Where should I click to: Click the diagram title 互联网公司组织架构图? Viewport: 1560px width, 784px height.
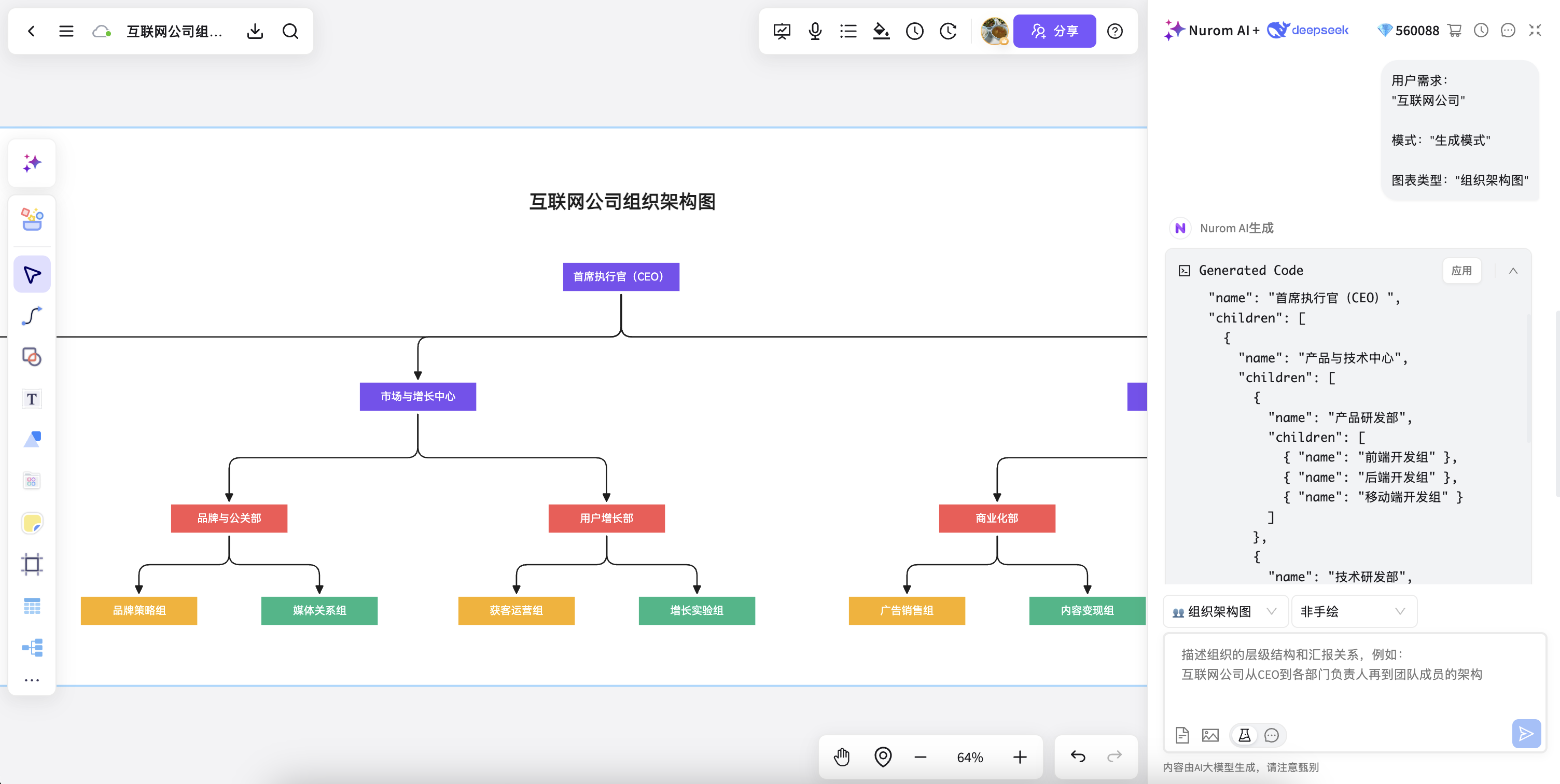pyautogui.click(x=622, y=202)
